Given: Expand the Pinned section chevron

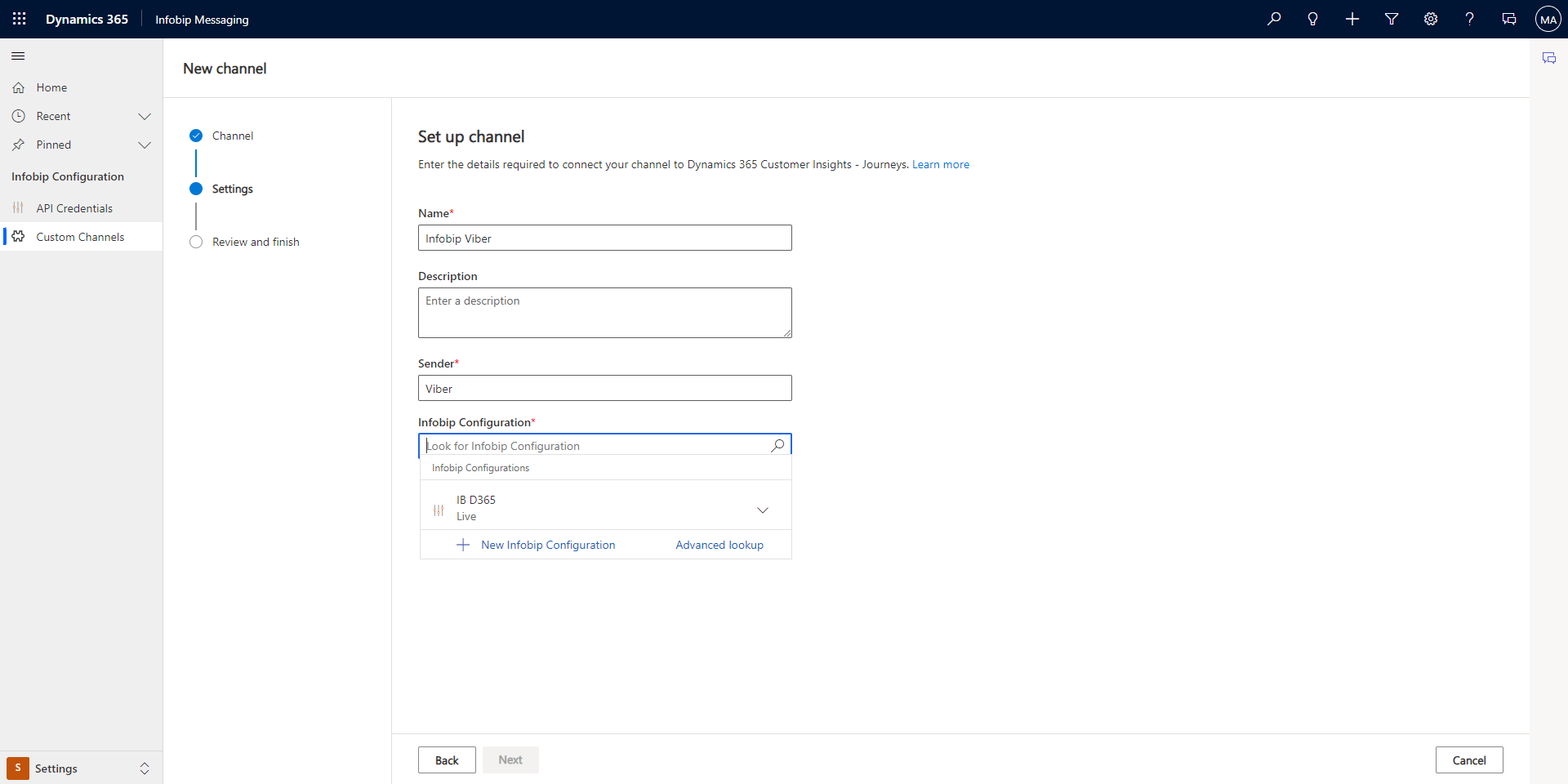Looking at the screenshot, I should click(145, 145).
